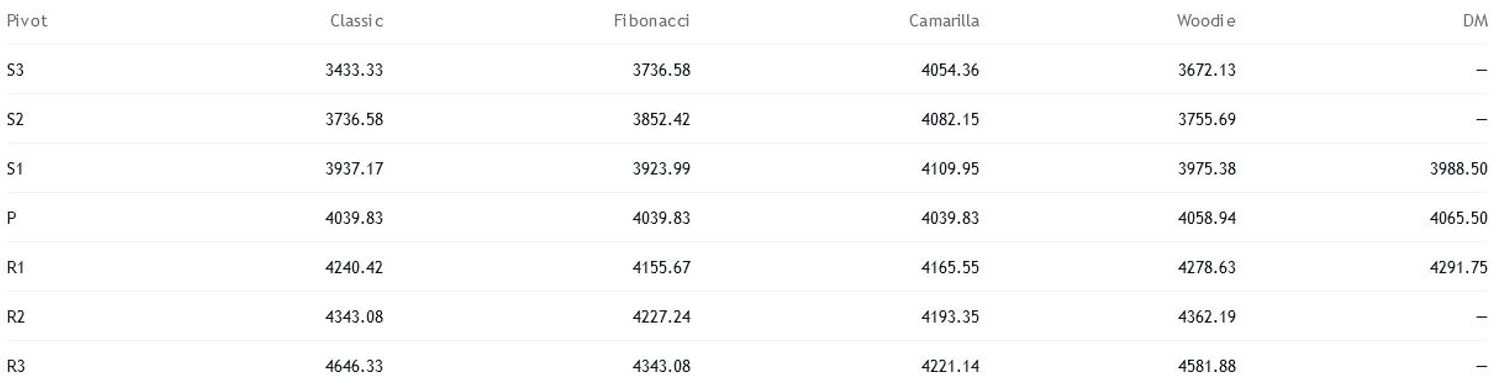Select the S3 row label
Screen dimensions: 1500x390
(14, 70)
